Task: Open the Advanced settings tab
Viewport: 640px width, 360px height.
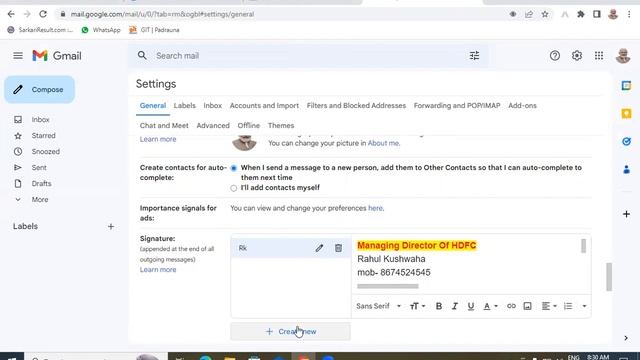Action: (213, 126)
